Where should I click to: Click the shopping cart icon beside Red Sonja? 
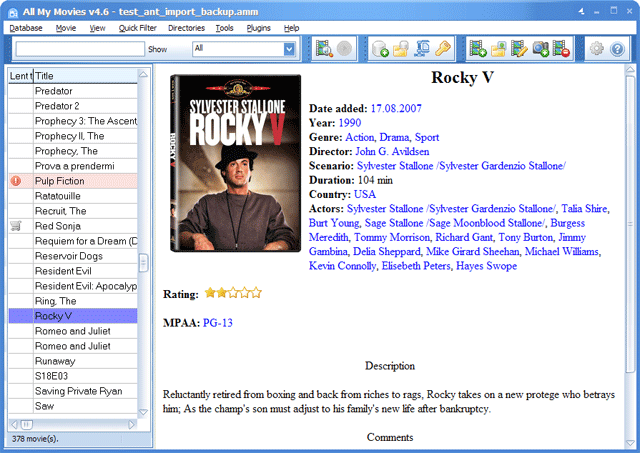point(16,226)
